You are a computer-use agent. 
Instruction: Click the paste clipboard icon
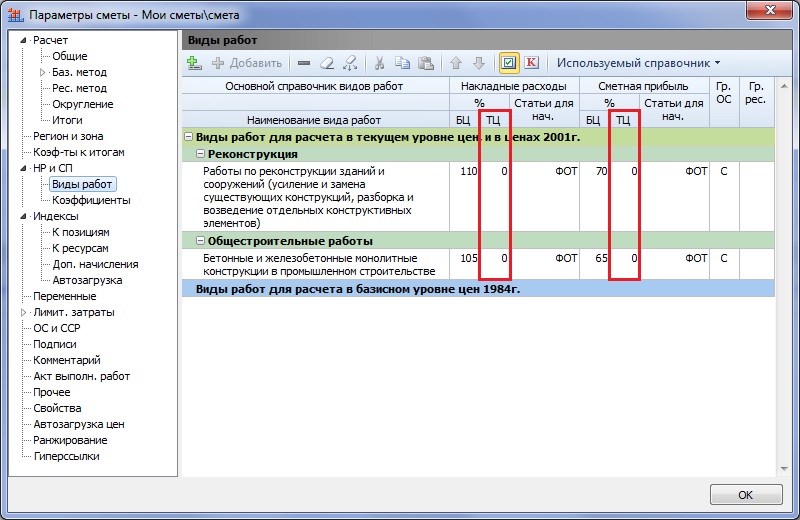click(x=426, y=63)
